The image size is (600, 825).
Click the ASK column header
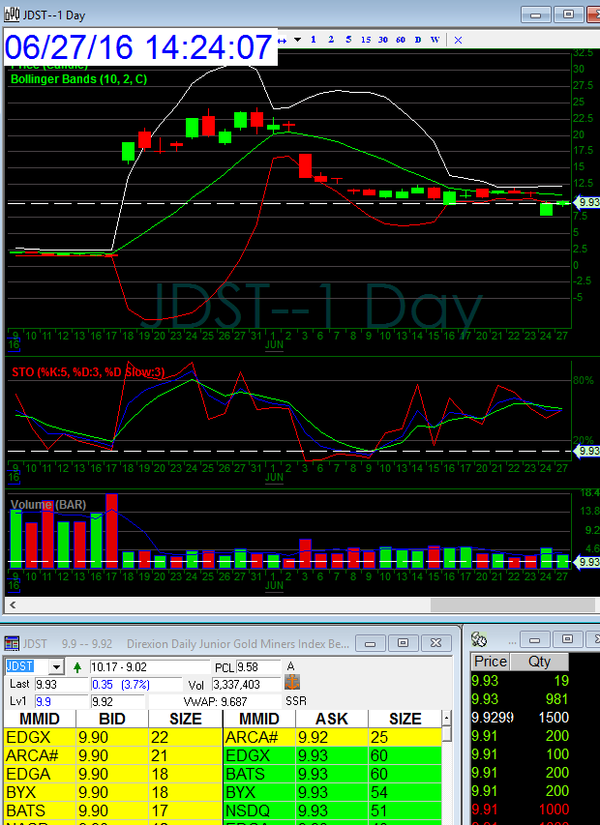coord(331,719)
